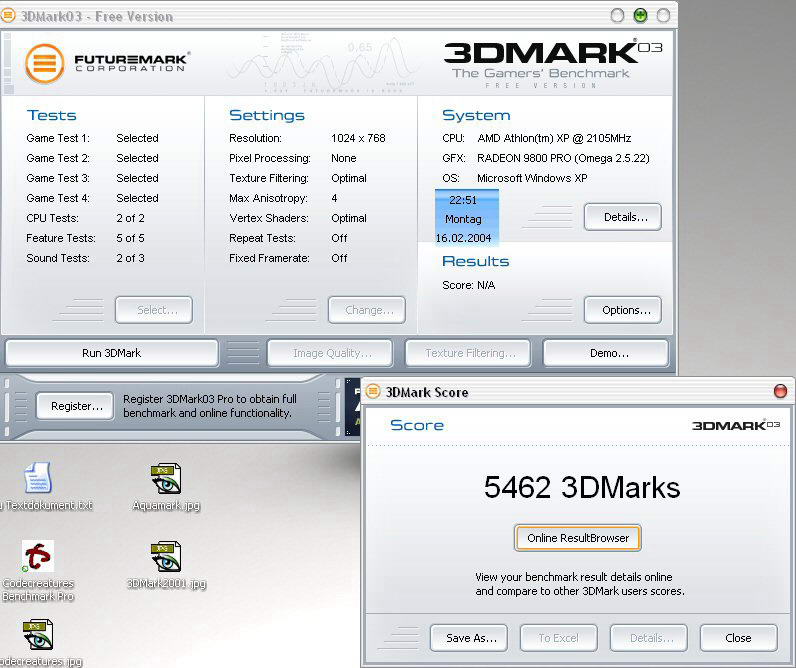Click the Repeat Tests Off value
The width and height of the screenshot is (796, 668).
click(339, 238)
